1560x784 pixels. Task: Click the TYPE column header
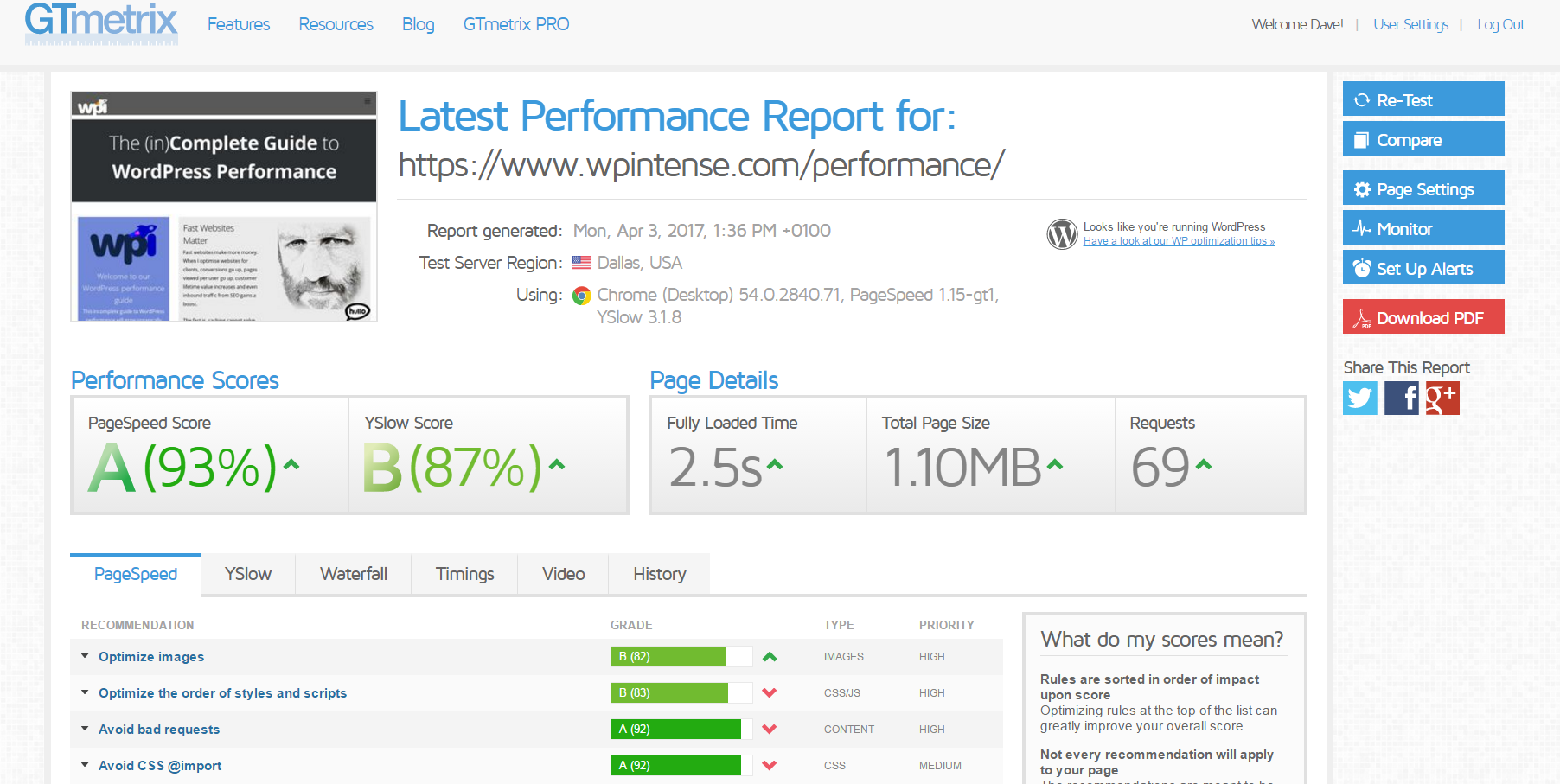839,625
